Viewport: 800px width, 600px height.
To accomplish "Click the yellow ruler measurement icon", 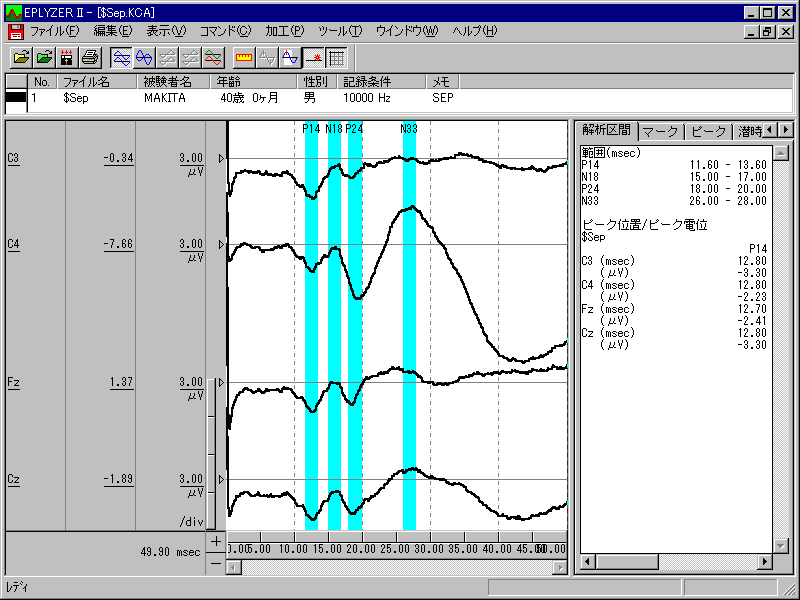I will coord(244,57).
